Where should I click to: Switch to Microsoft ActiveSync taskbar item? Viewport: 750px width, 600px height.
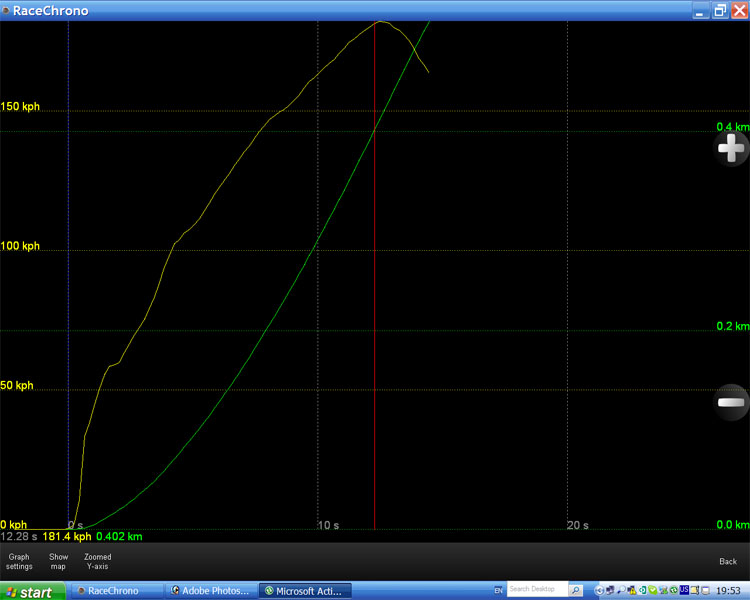pos(305,591)
